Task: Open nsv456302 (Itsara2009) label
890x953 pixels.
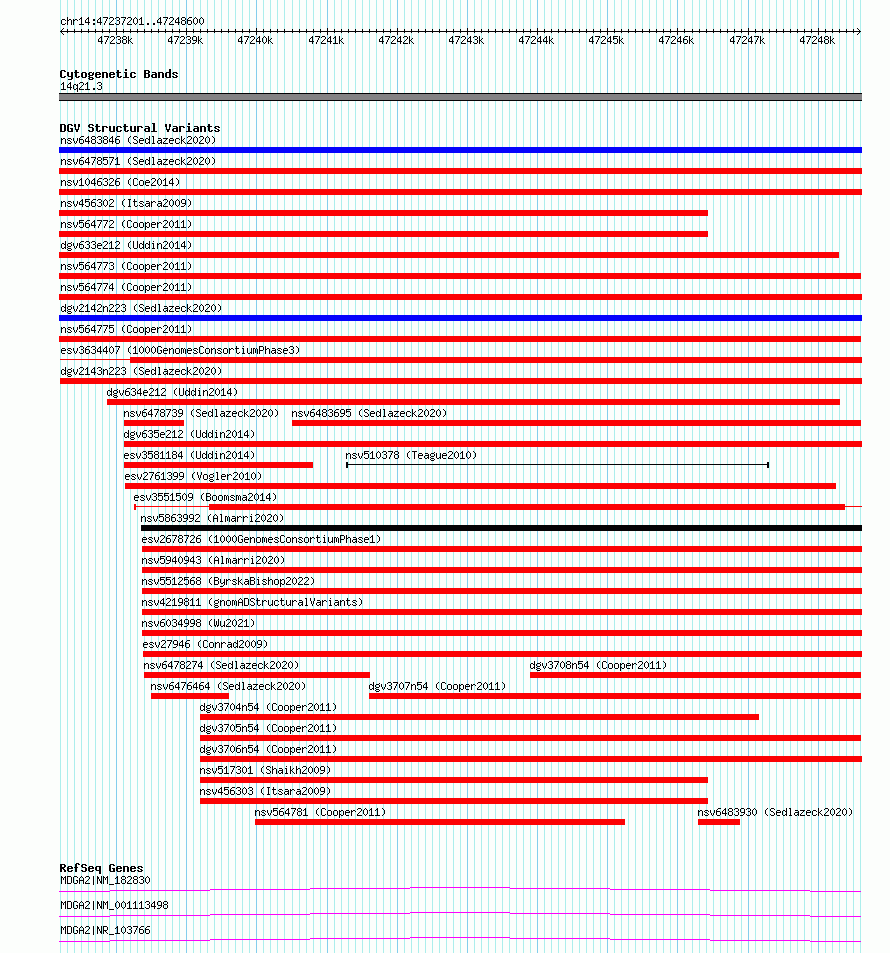Action: coord(126,203)
